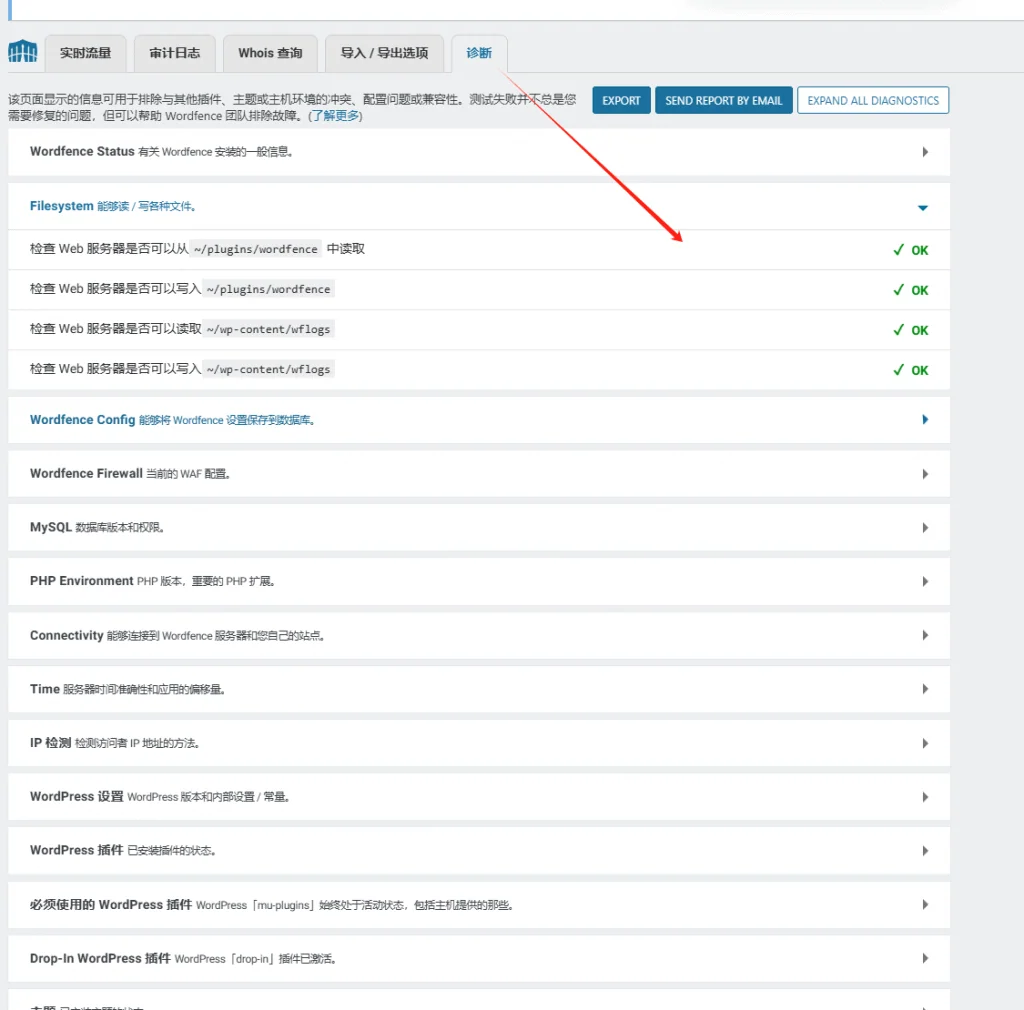
Task: Click Drop-In WordPress 插件 heading text
Action: 100,958
